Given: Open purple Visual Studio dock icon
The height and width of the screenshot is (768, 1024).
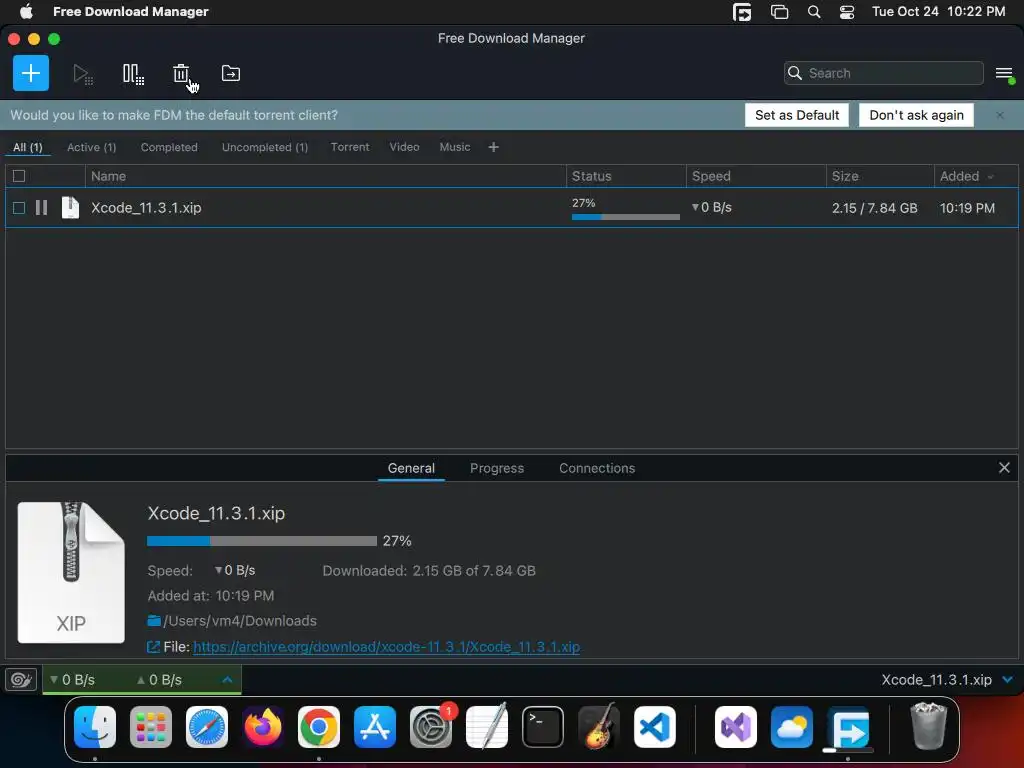Looking at the screenshot, I should [x=736, y=727].
